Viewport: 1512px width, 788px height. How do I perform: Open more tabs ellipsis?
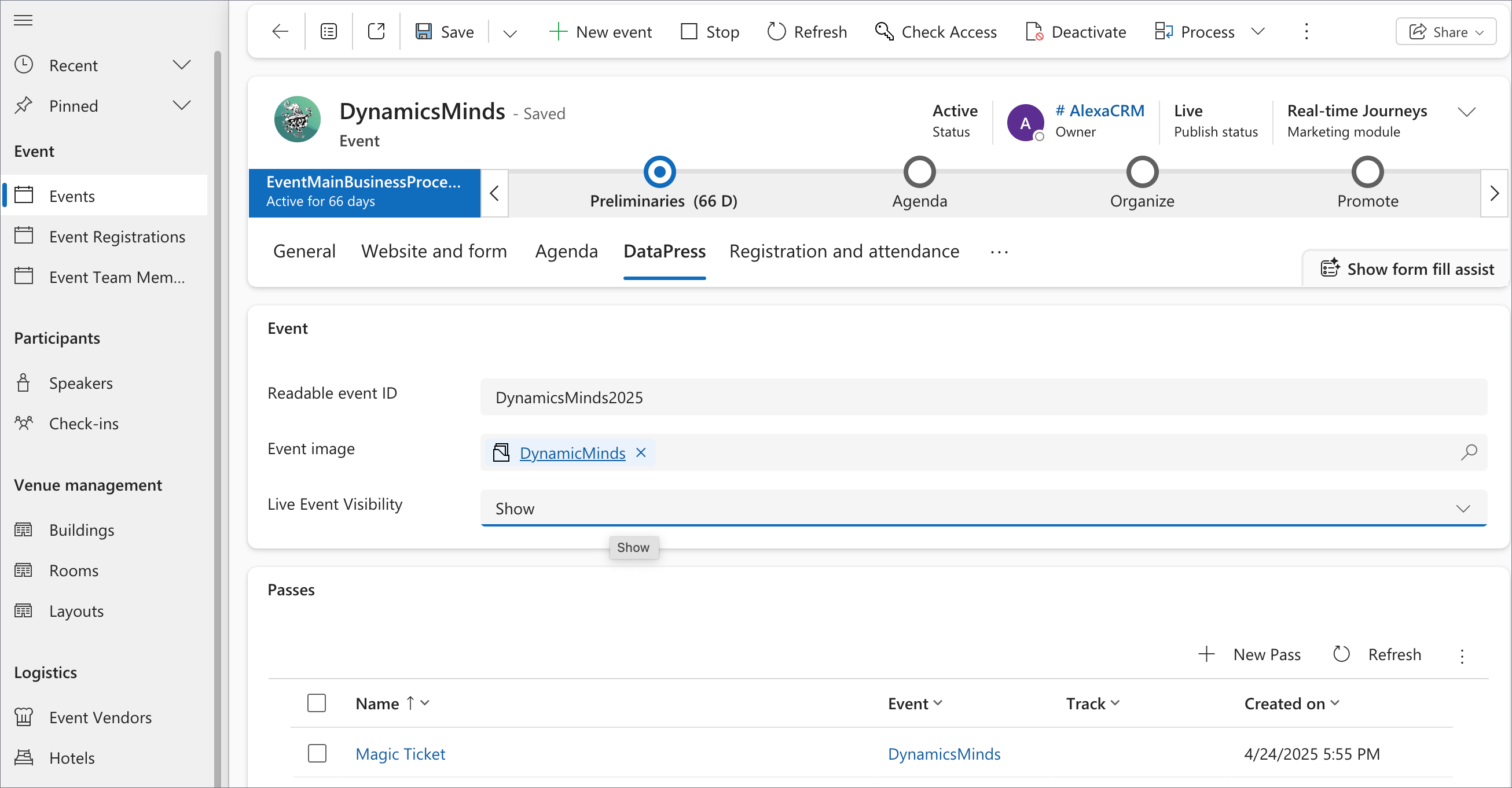(999, 252)
